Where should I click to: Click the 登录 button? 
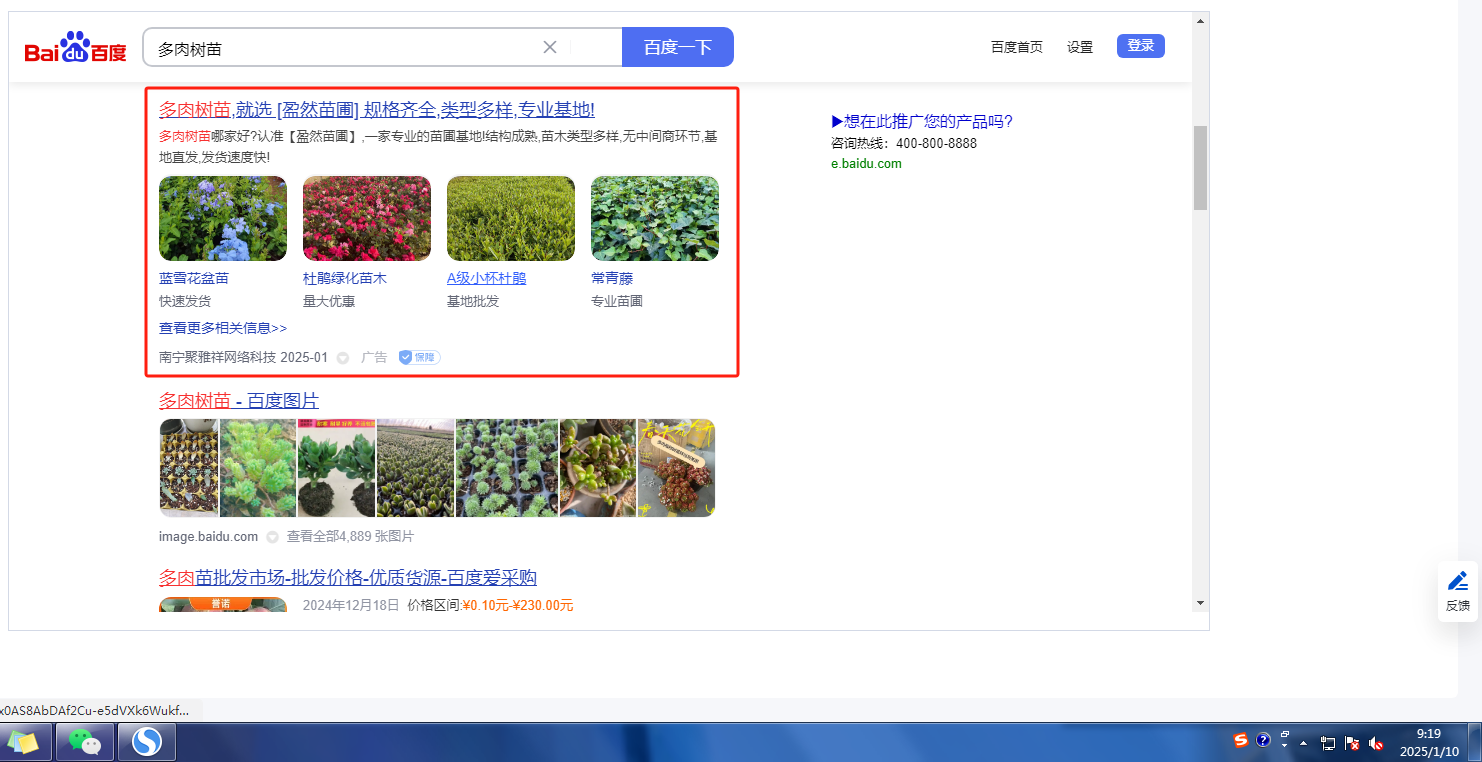pos(1141,45)
